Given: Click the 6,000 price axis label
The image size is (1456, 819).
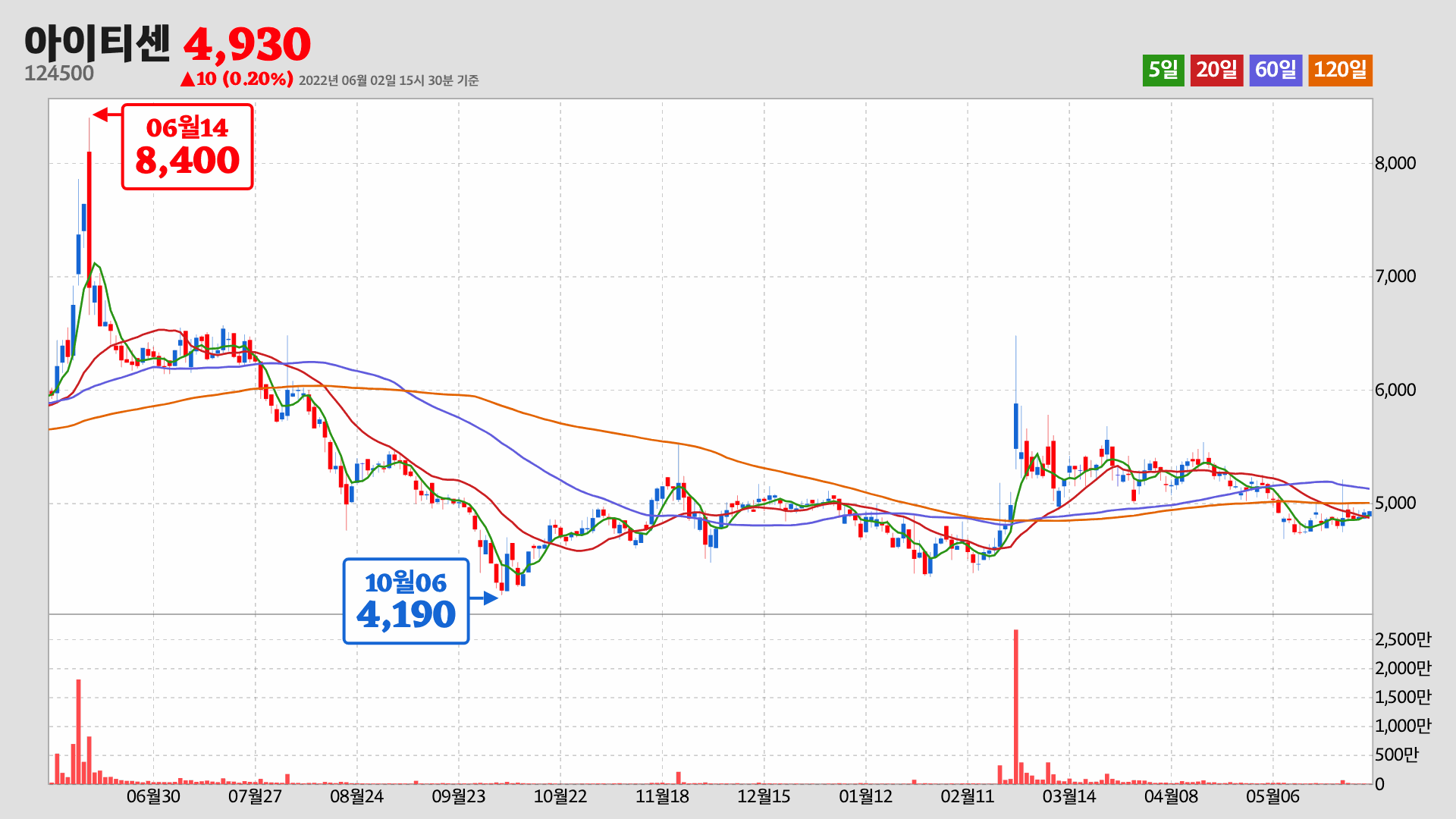Looking at the screenshot, I should pos(1395,391).
